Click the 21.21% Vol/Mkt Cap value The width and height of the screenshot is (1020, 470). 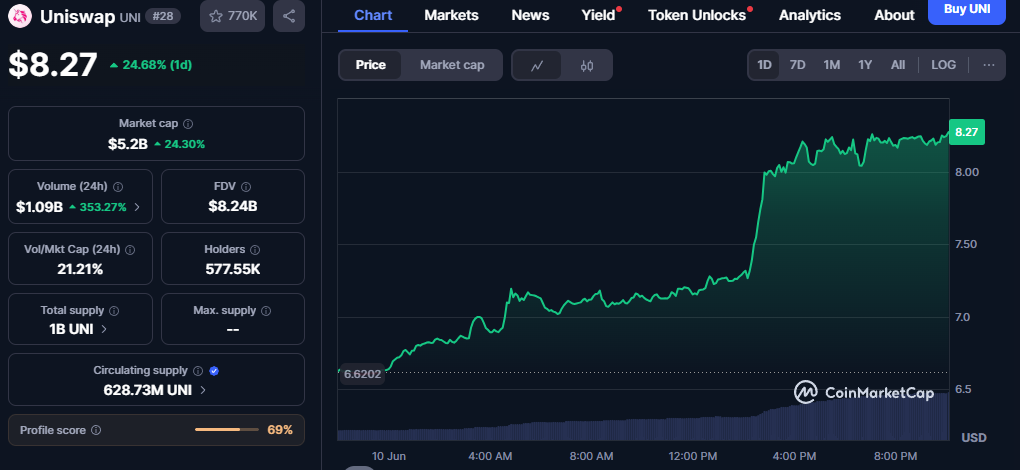point(80,268)
